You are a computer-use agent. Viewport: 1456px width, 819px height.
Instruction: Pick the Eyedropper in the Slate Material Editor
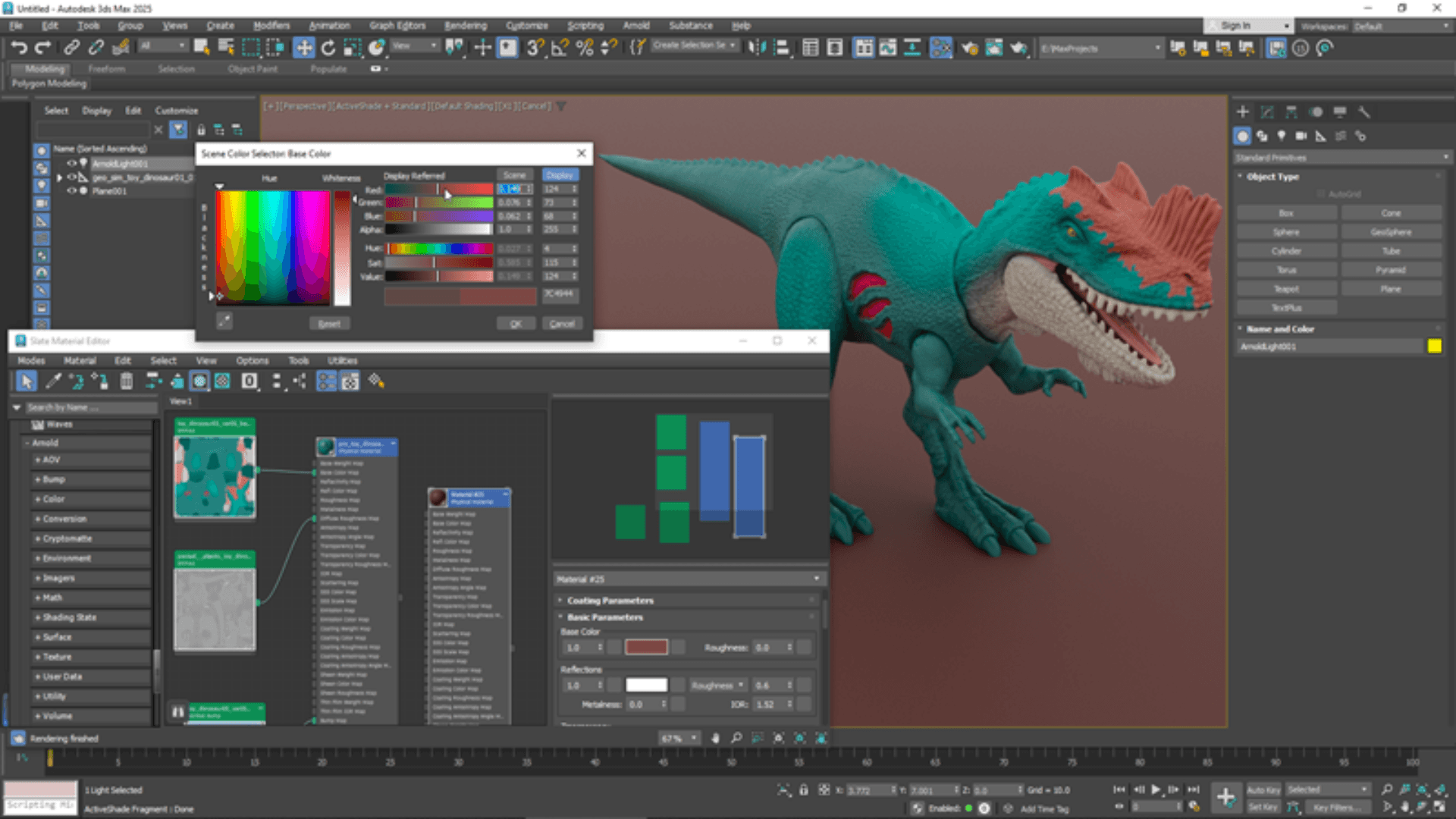pos(52,381)
